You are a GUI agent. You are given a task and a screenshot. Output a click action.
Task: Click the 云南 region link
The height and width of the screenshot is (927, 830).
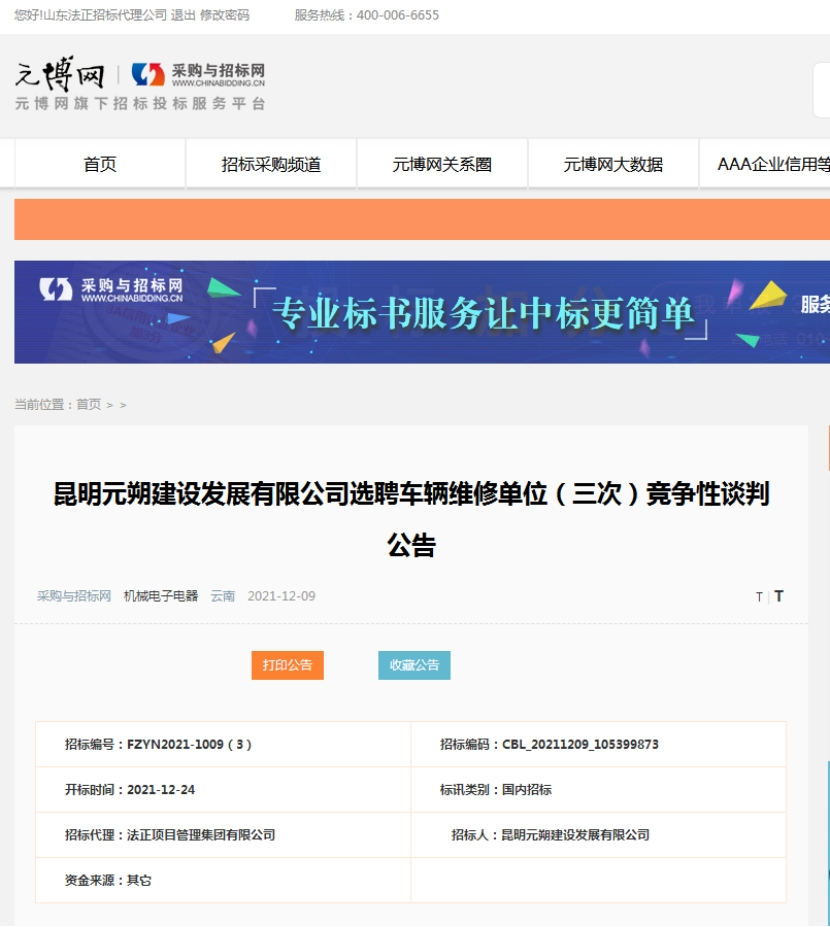click(222, 596)
